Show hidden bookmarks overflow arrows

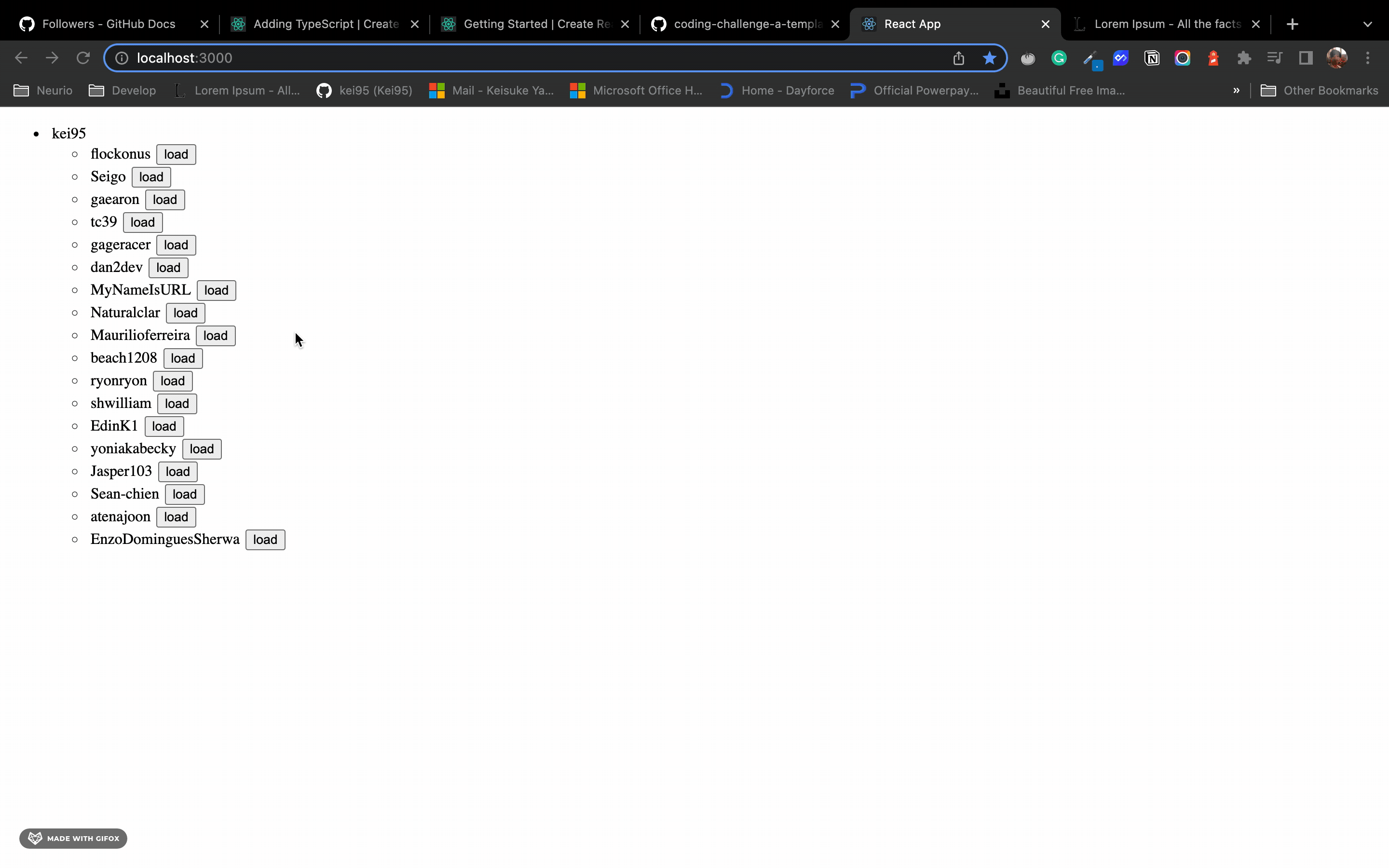point(1236,91)
